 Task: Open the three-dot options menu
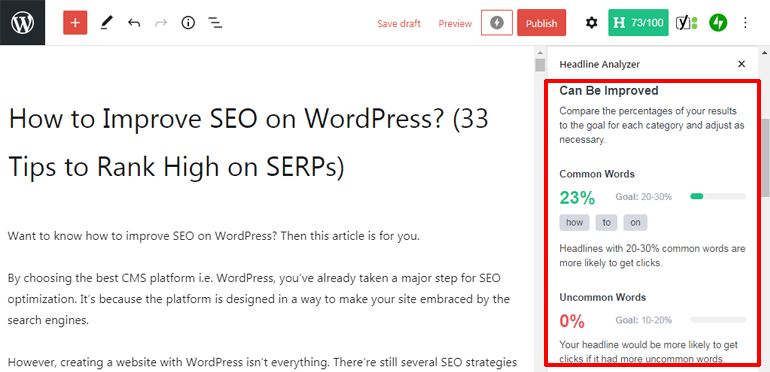pyautogui.click(x=745, y=23)
